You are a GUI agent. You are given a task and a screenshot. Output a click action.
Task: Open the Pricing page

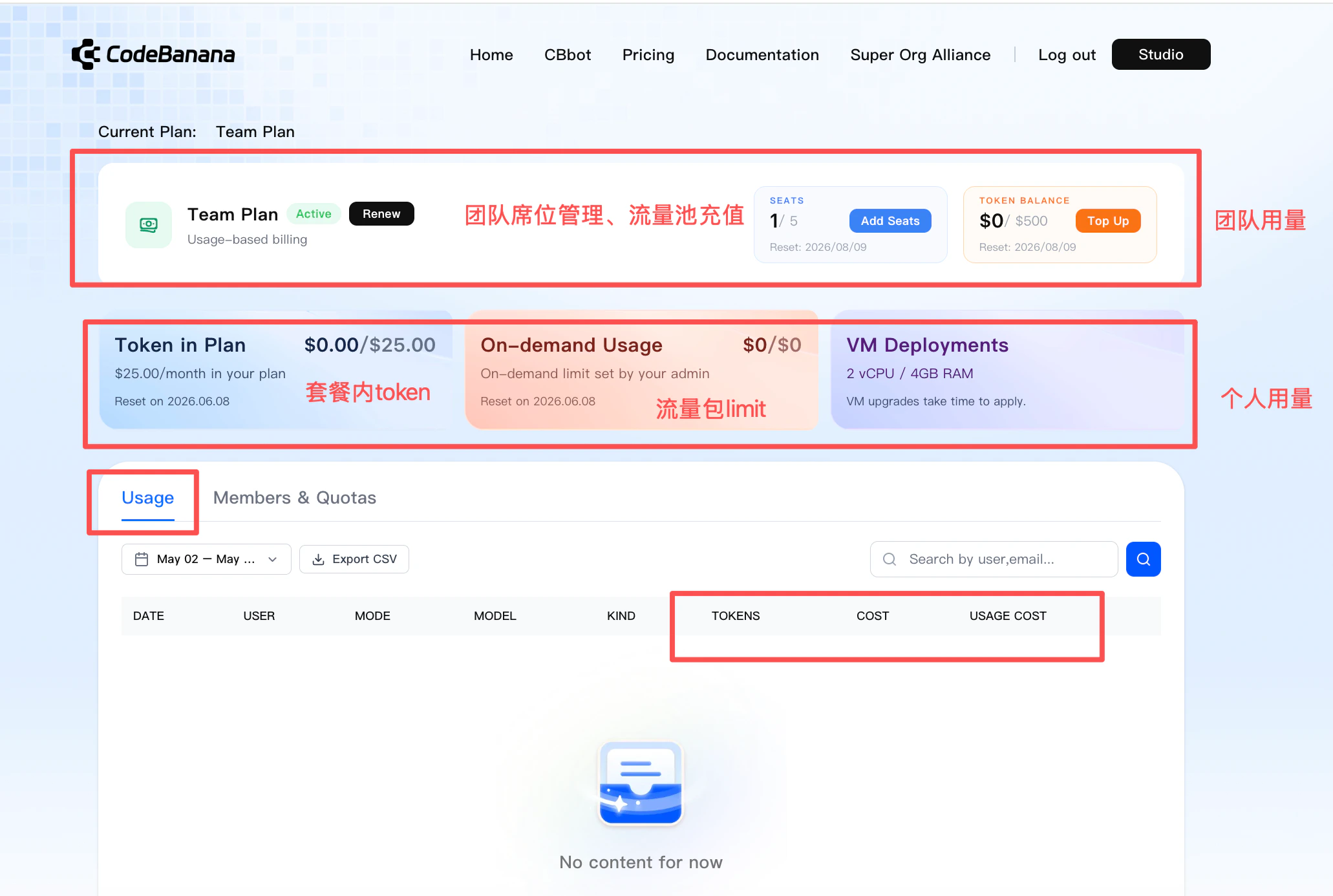648,55
